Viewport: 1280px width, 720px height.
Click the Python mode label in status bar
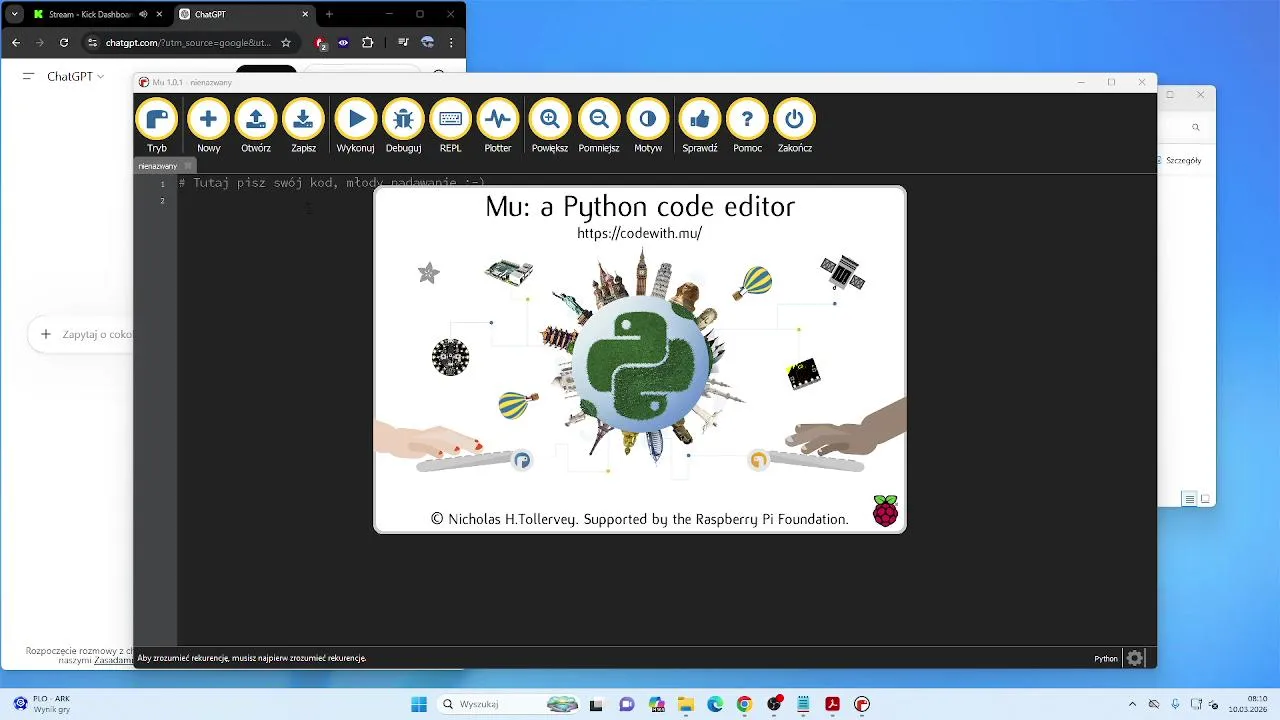click(1106, 659)
